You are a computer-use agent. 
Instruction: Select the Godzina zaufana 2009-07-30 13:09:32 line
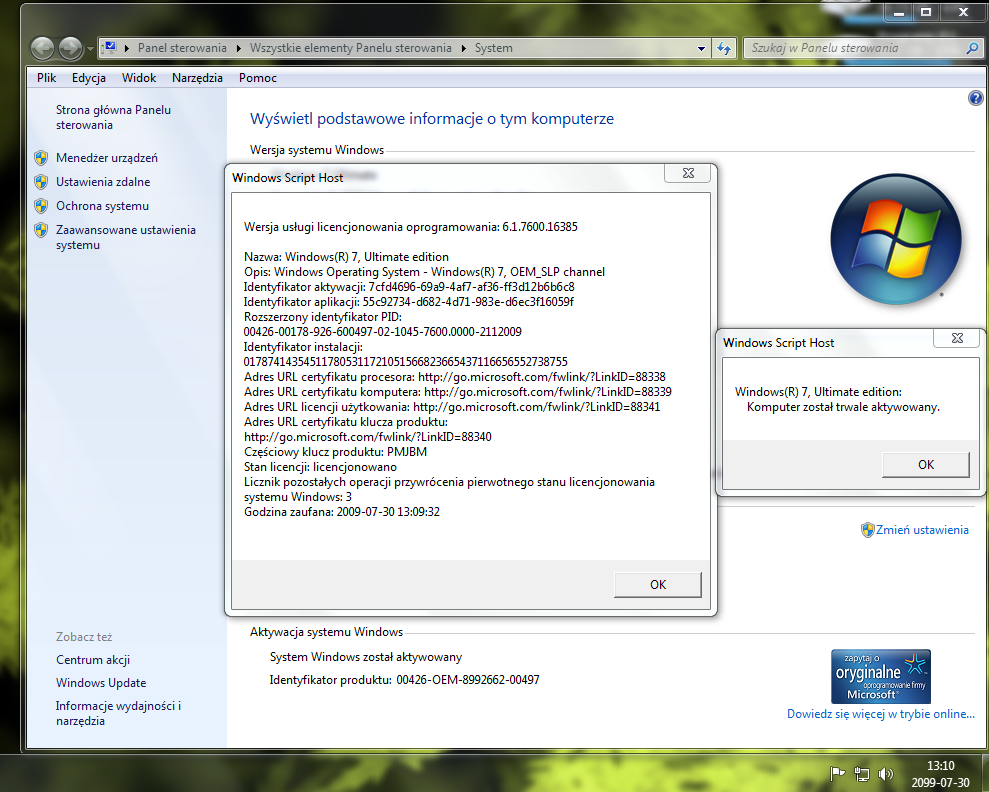pyautogui.click(x=342, y=511)
